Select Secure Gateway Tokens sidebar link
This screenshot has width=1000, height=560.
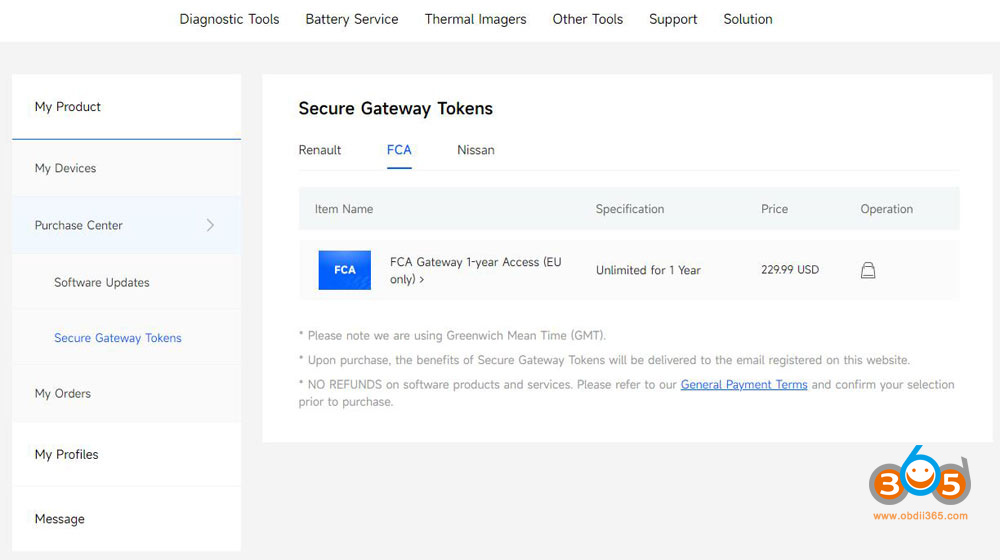(117, 338)
